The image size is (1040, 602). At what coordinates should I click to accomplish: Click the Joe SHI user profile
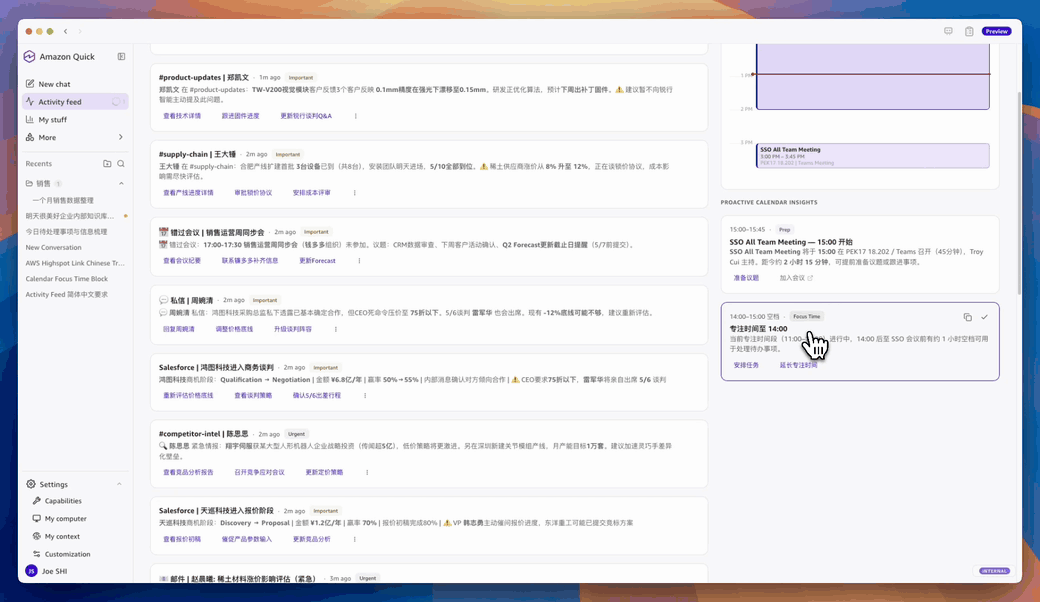[x=54, y=571]
